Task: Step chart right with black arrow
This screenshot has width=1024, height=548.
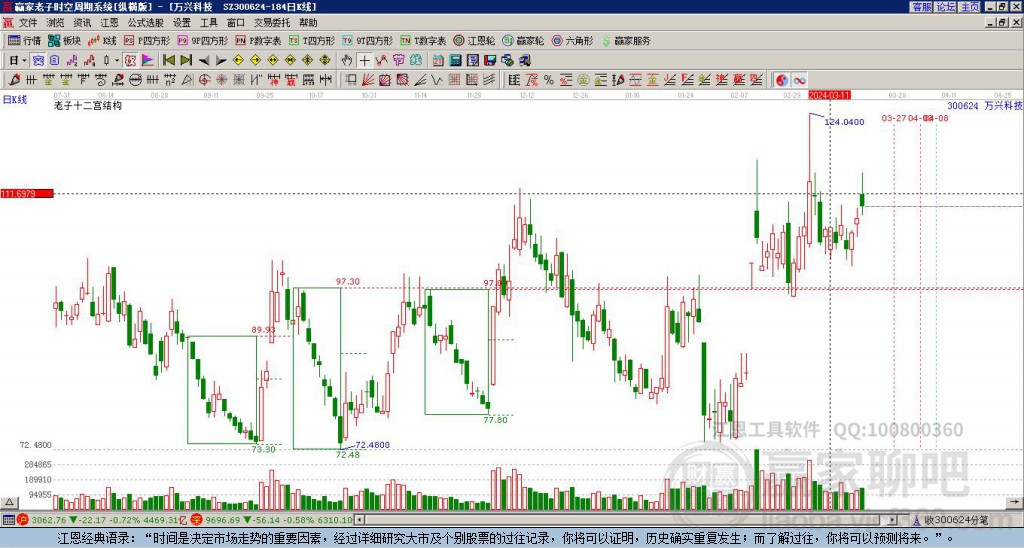Action: click(x=220, y=61)
